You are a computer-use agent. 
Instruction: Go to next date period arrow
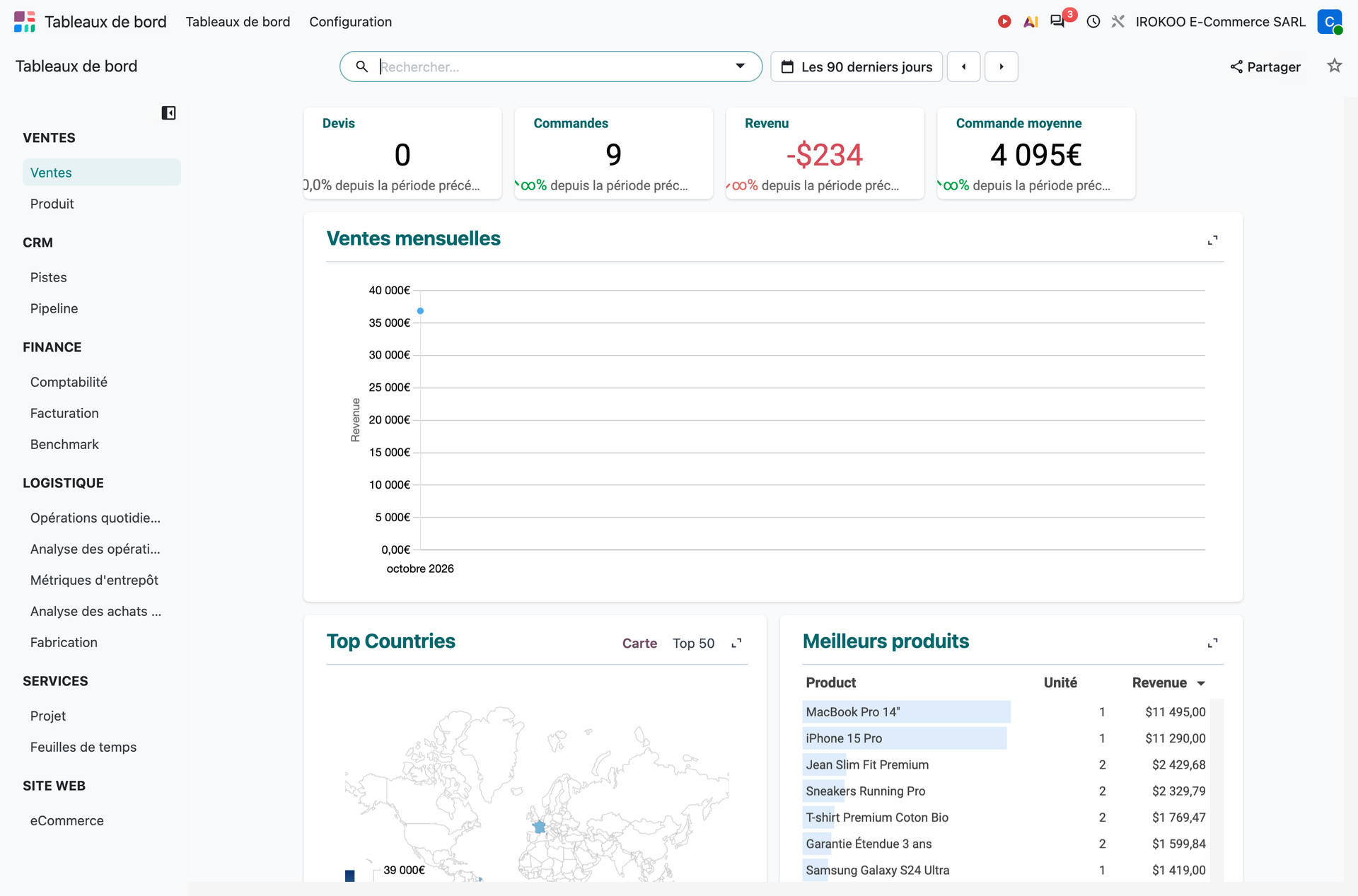(x=1001, y=66)
